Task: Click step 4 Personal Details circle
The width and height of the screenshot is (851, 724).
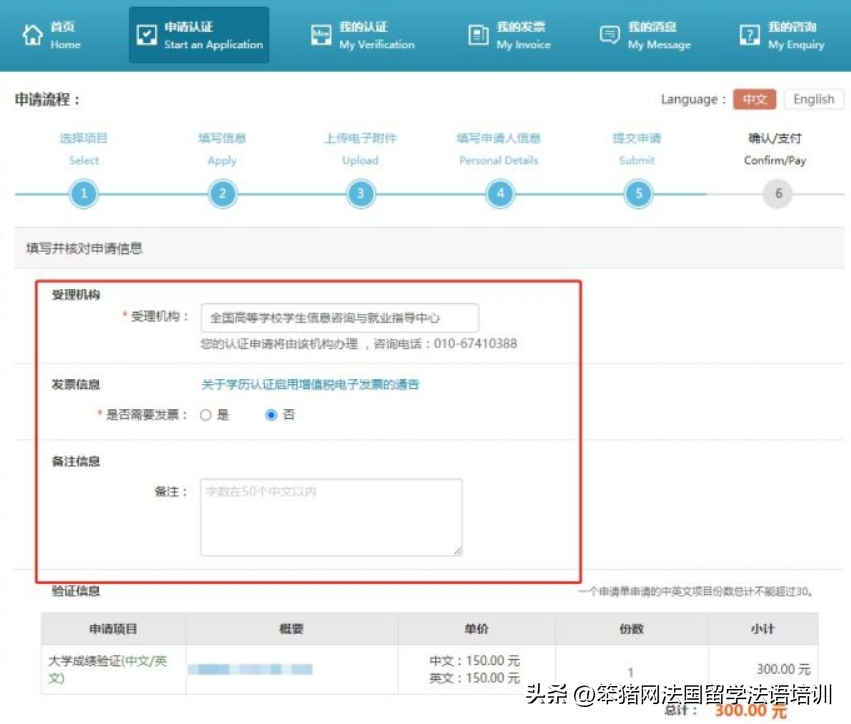Action: tap(500, 194)
